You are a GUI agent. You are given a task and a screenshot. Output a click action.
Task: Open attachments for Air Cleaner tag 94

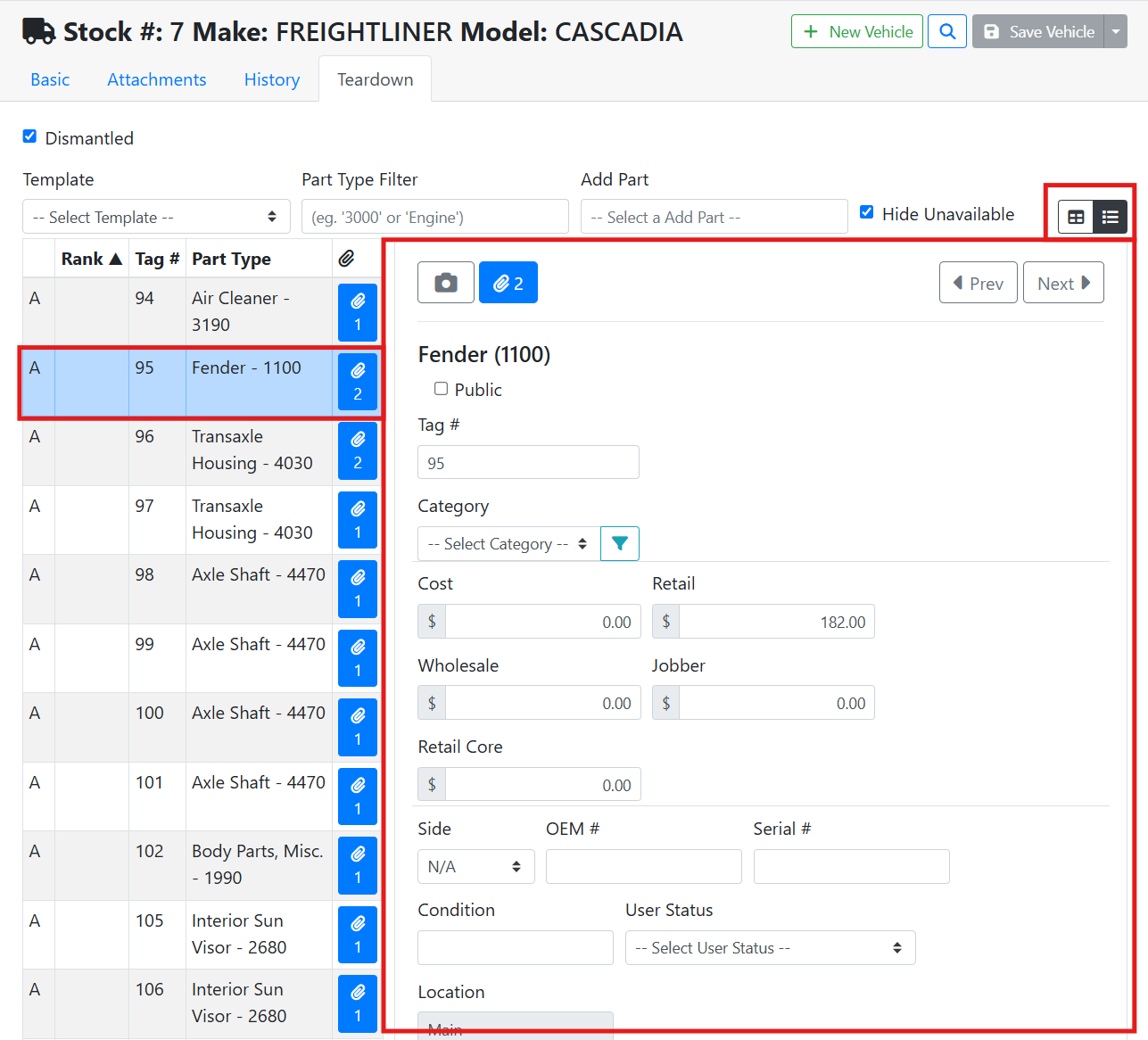357,312
